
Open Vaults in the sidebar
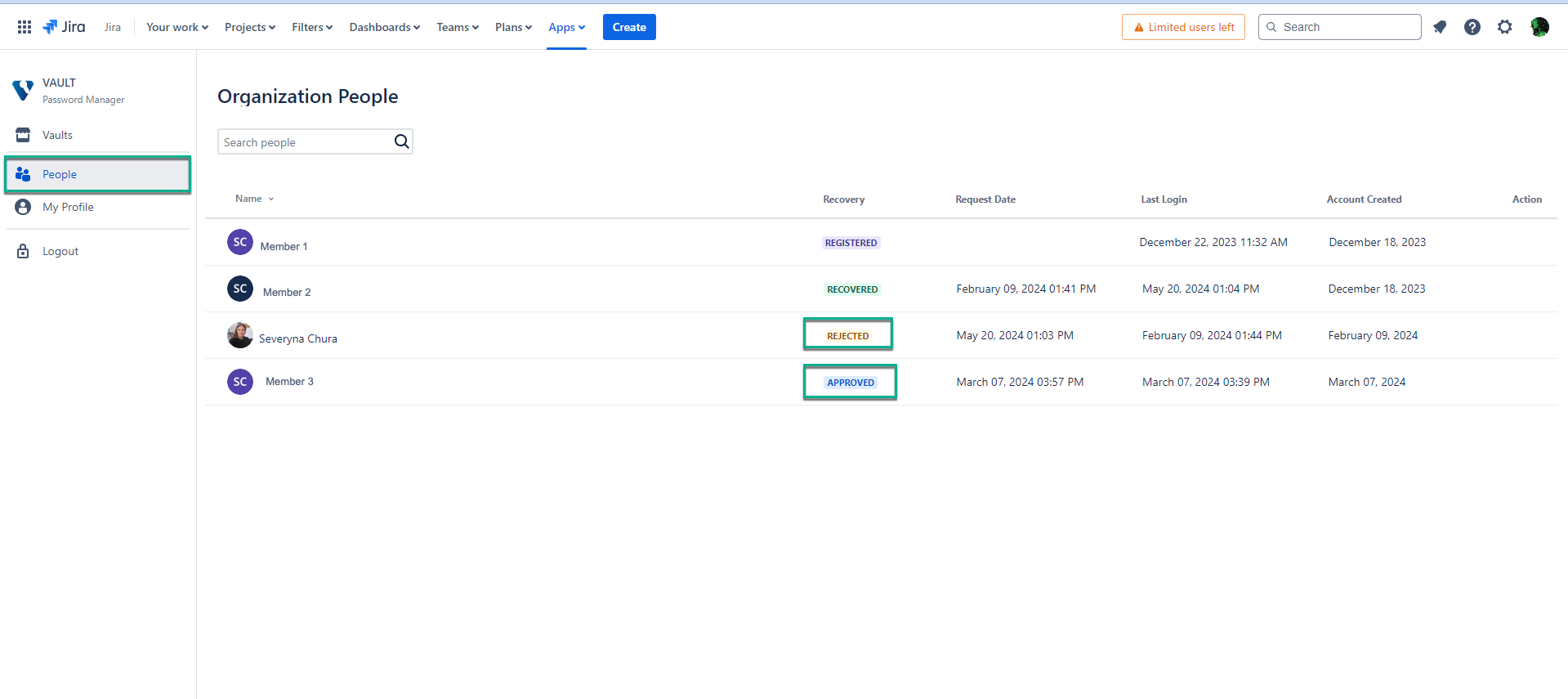pos(57,135)
